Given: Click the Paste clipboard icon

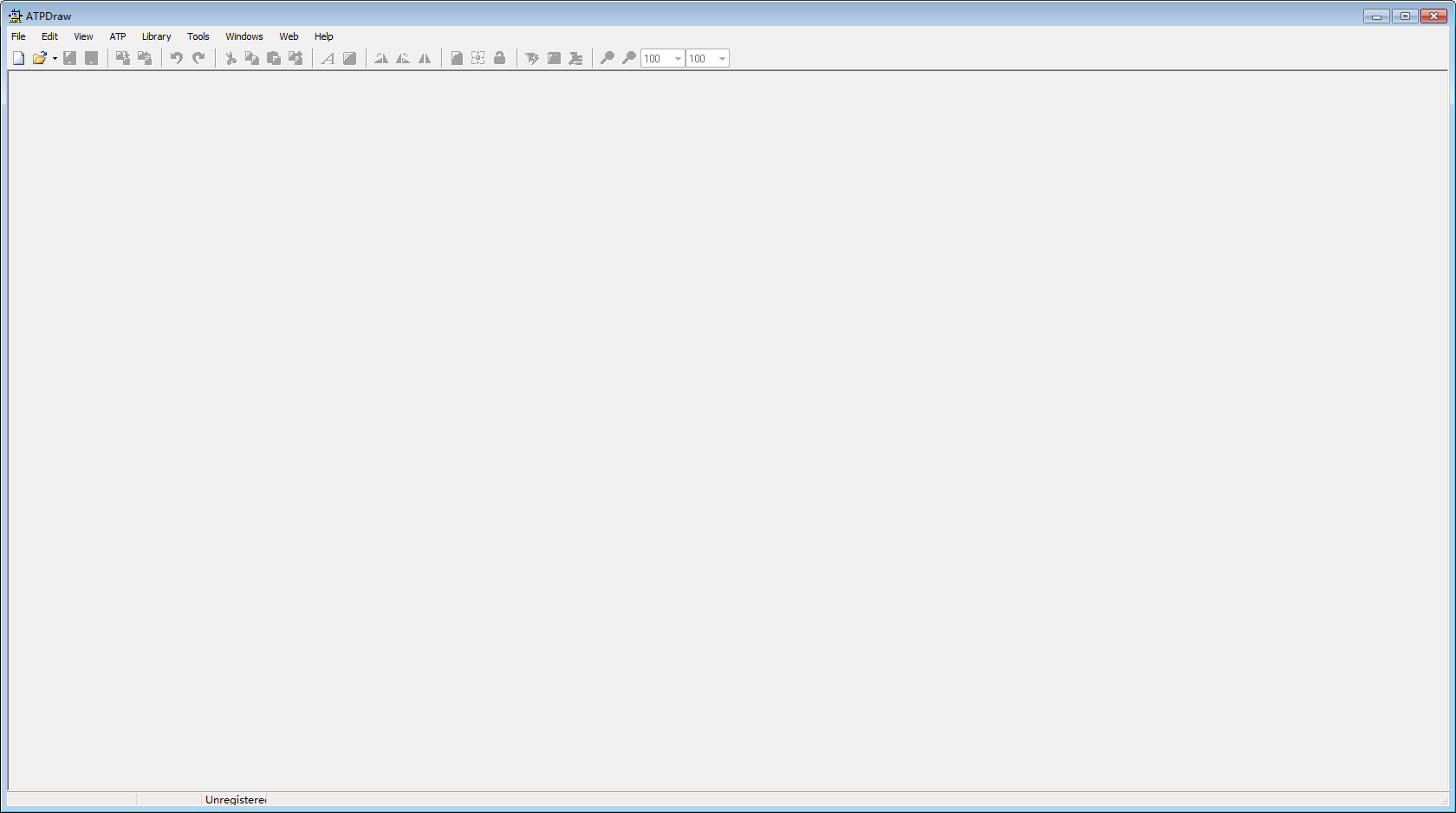Looking at the screenshot, I should click(274, 58).
